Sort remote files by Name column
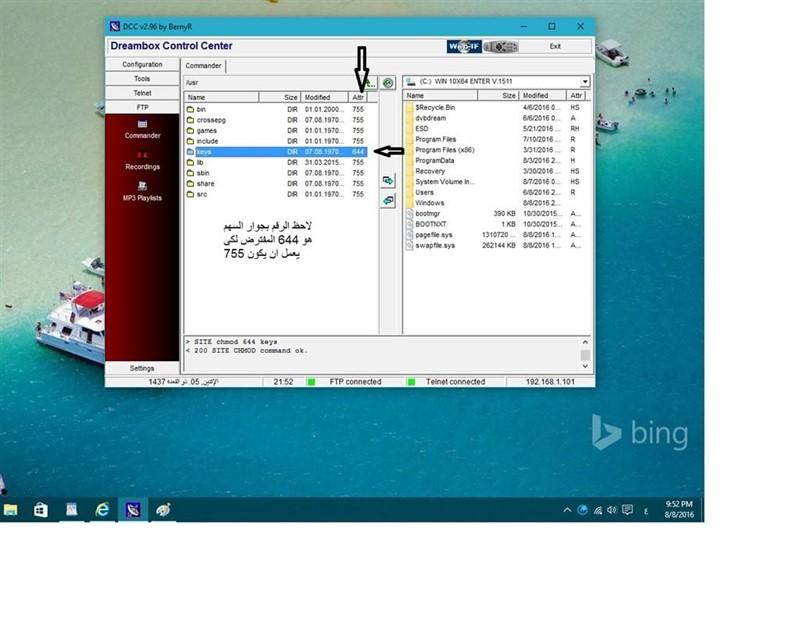Image resolution: width=800 pixels, height=639 pixels. pos(221,97)
